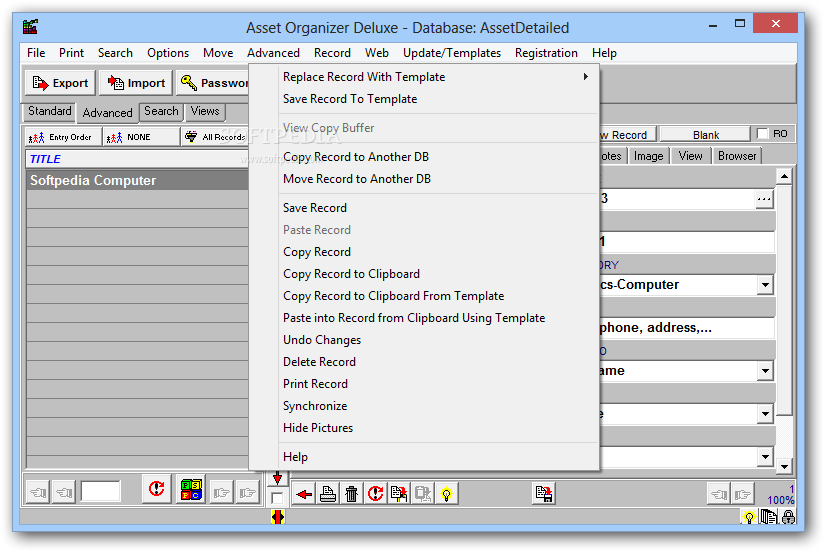Click the trash can delete icon
825x552 pixels.
click(351, 494)
